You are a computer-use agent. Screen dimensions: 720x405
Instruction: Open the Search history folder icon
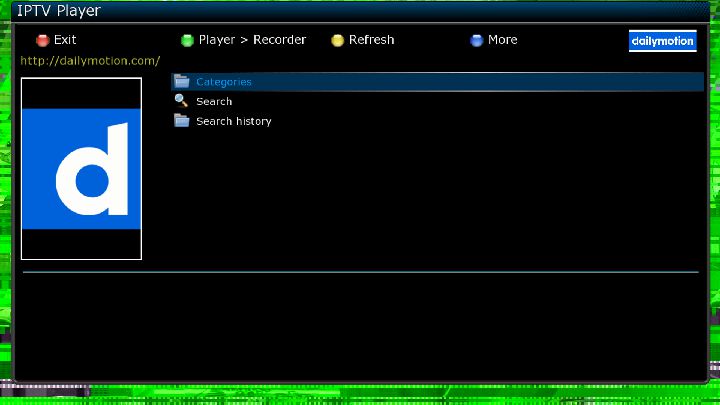[x=182, y=120]
